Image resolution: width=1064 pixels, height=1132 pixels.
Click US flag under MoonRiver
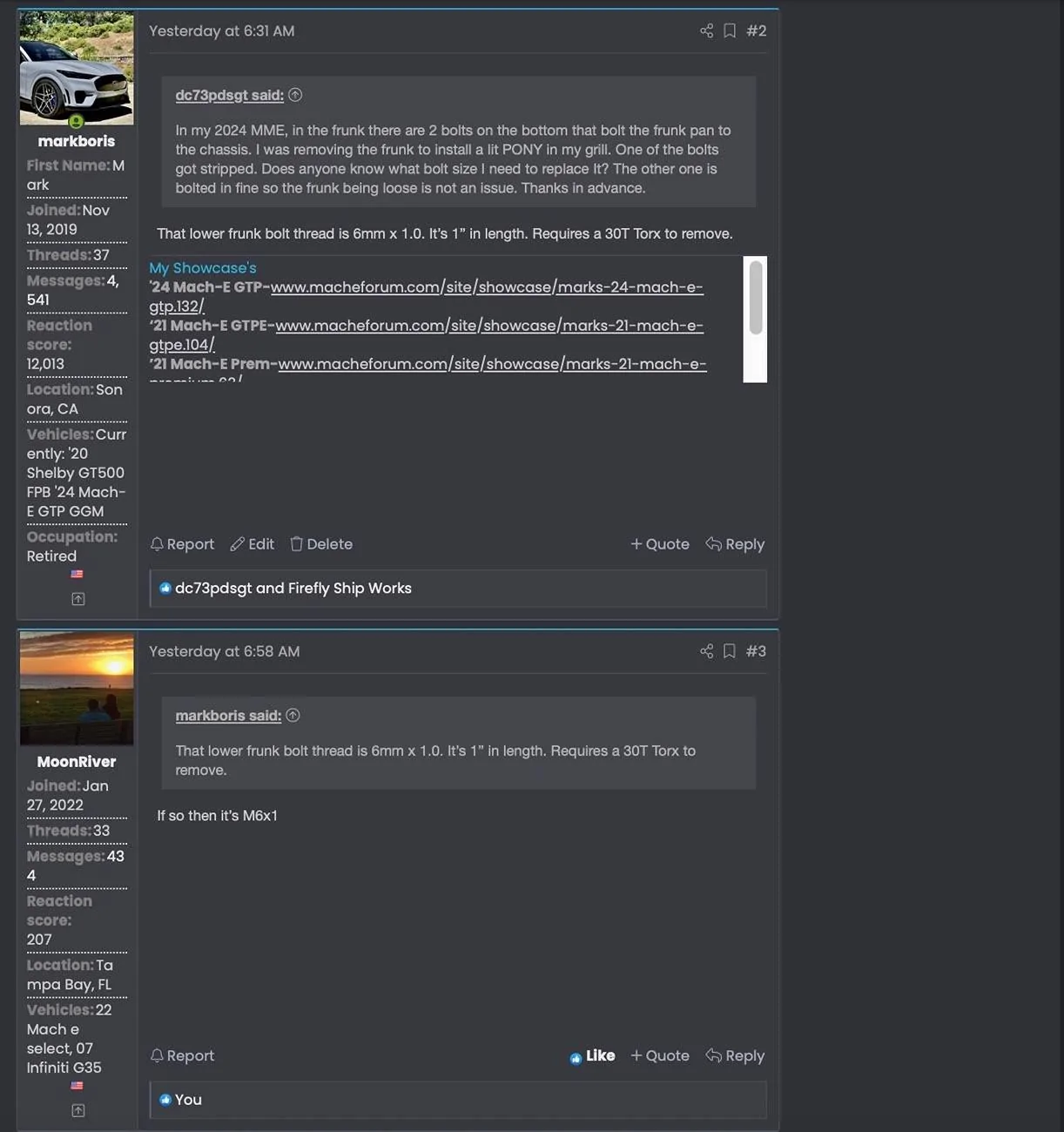pos(77,1086)
